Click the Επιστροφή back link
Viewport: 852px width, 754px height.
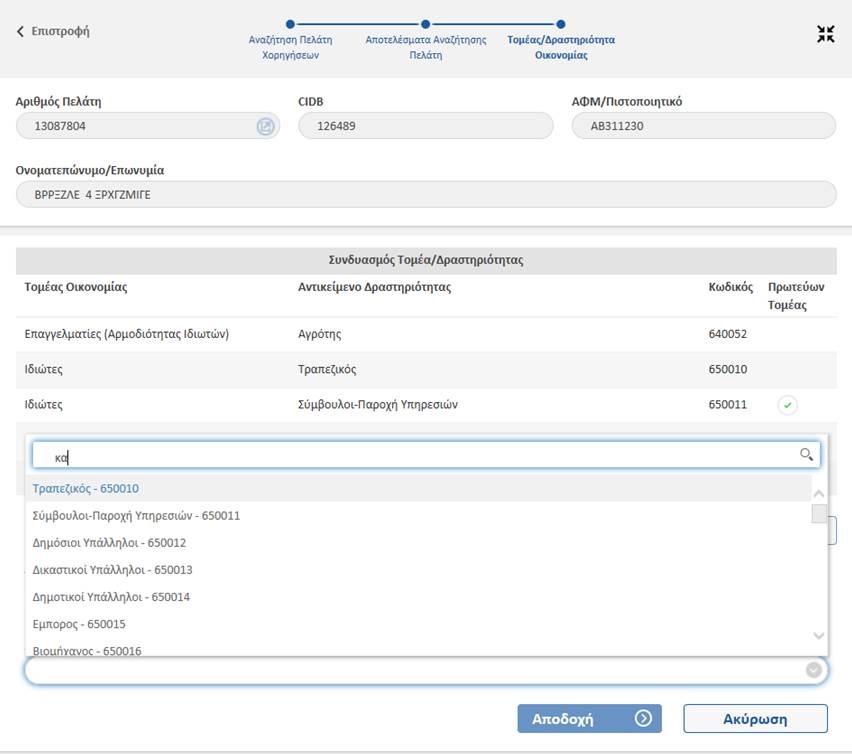coord(60,31)
